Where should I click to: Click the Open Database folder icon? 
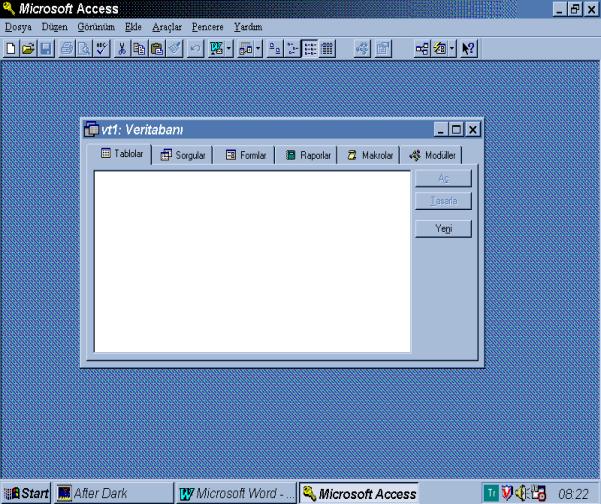pyautogui.click(x=28, y=47)
